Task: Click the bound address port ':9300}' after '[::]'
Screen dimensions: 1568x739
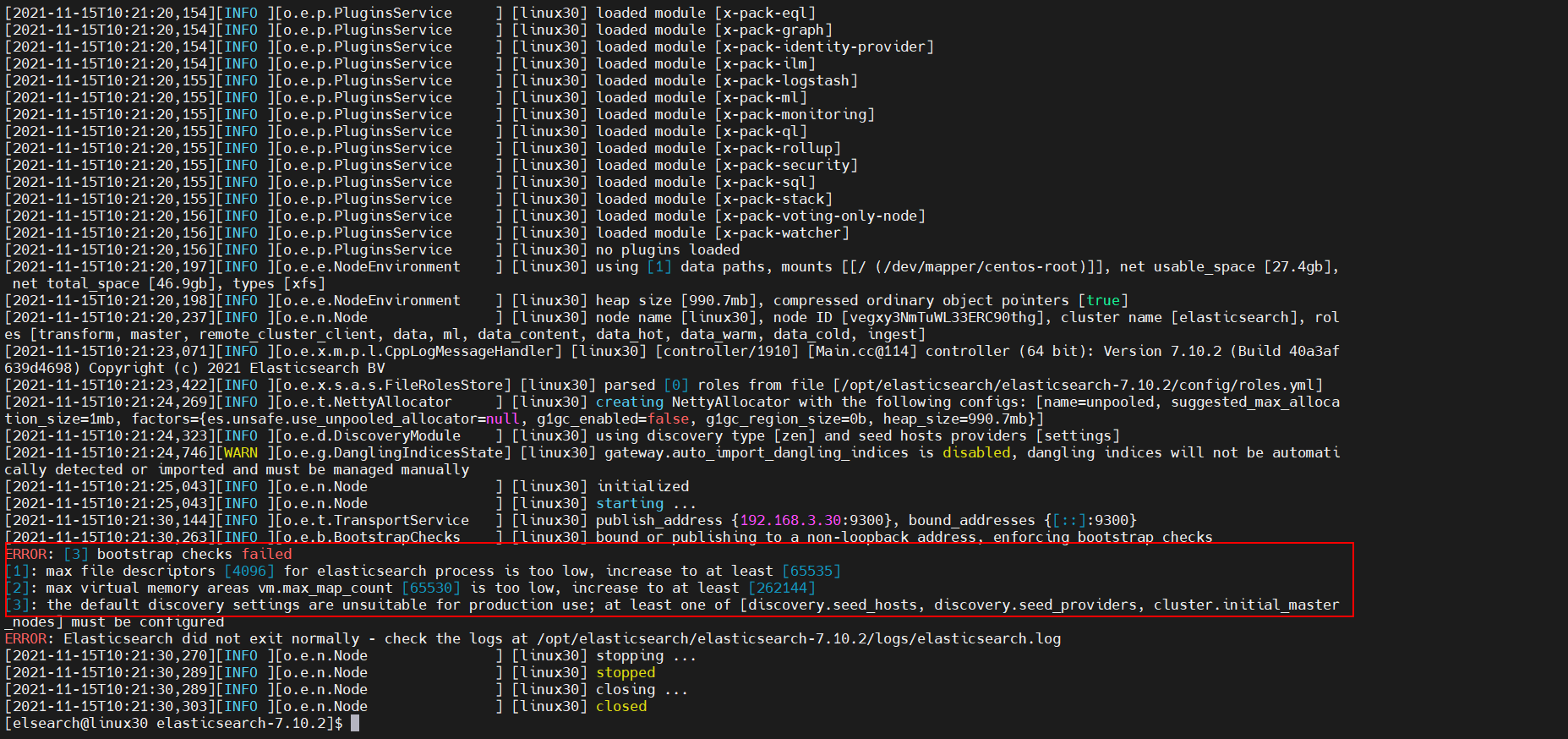Action: pos(1112,520)
